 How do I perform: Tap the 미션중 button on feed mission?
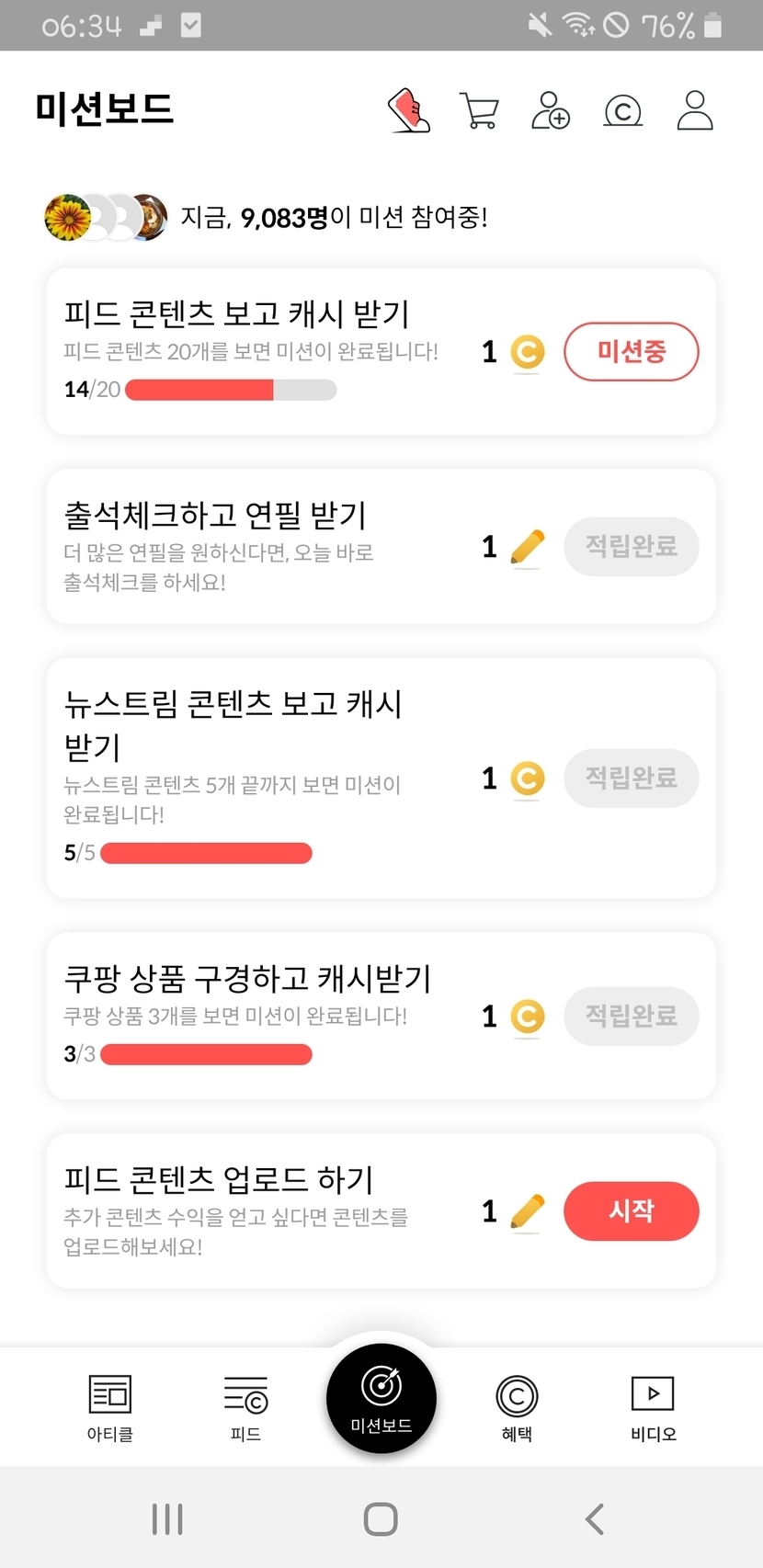tap(631, 351)
